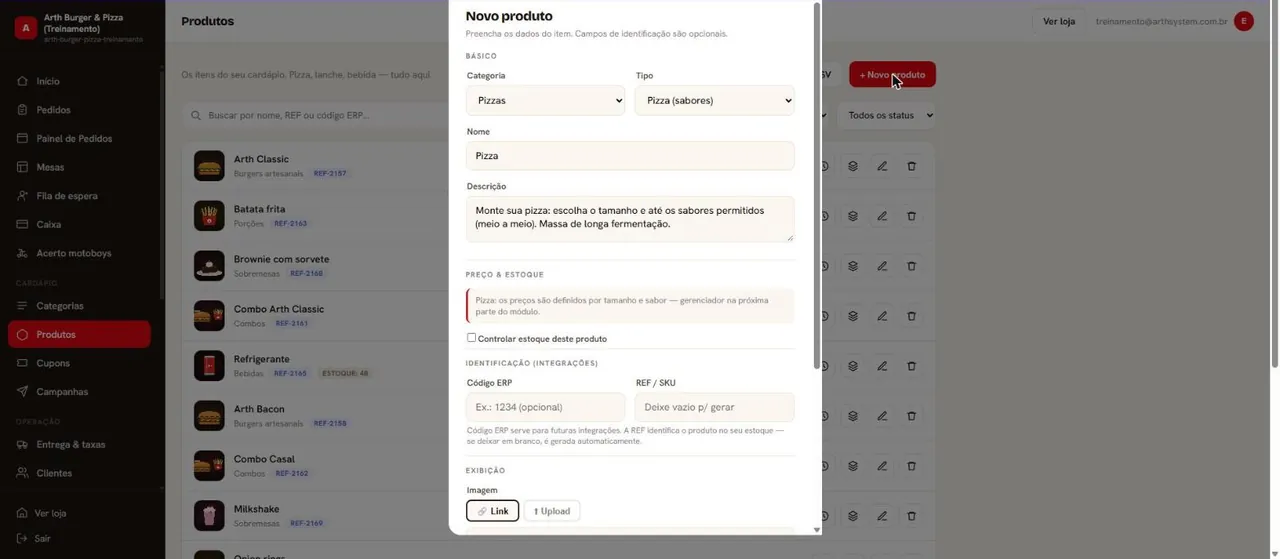This screenshot has width=1280, height=559.
Task: Edit Arth Bacon via pencil icon
Action: (882, 416)
